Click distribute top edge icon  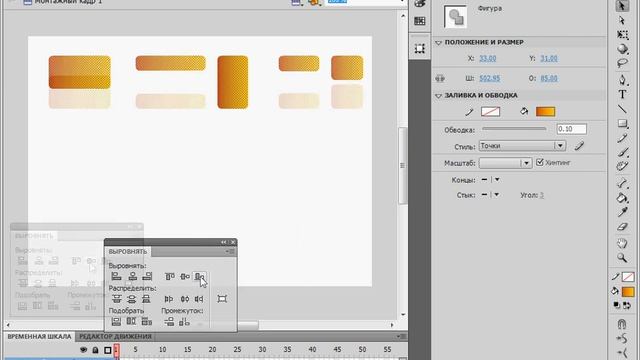[x=116, y=299]
